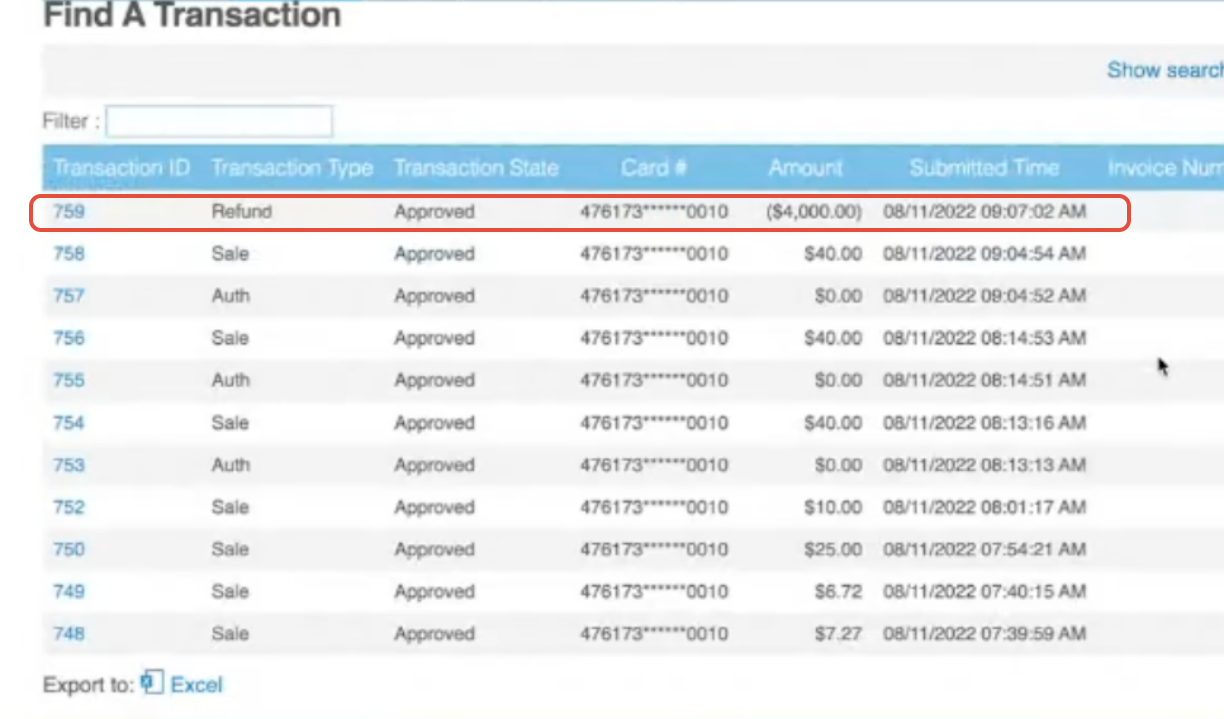The width and height of the screenshot is (1224, 719).
Task: Open transaction ID 754
Action: pyautogui.click(x=69, y=423)
